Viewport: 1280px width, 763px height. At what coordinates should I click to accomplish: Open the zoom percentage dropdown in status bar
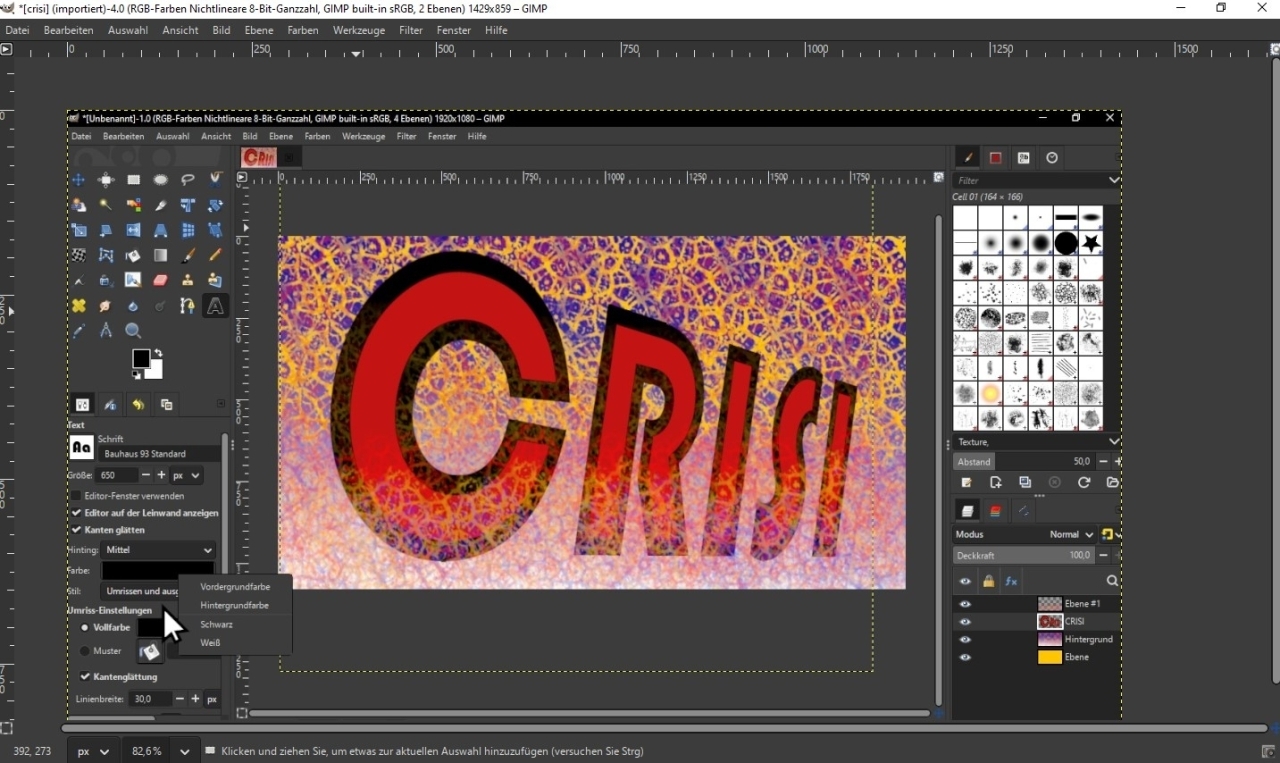(x=185, y=751)
